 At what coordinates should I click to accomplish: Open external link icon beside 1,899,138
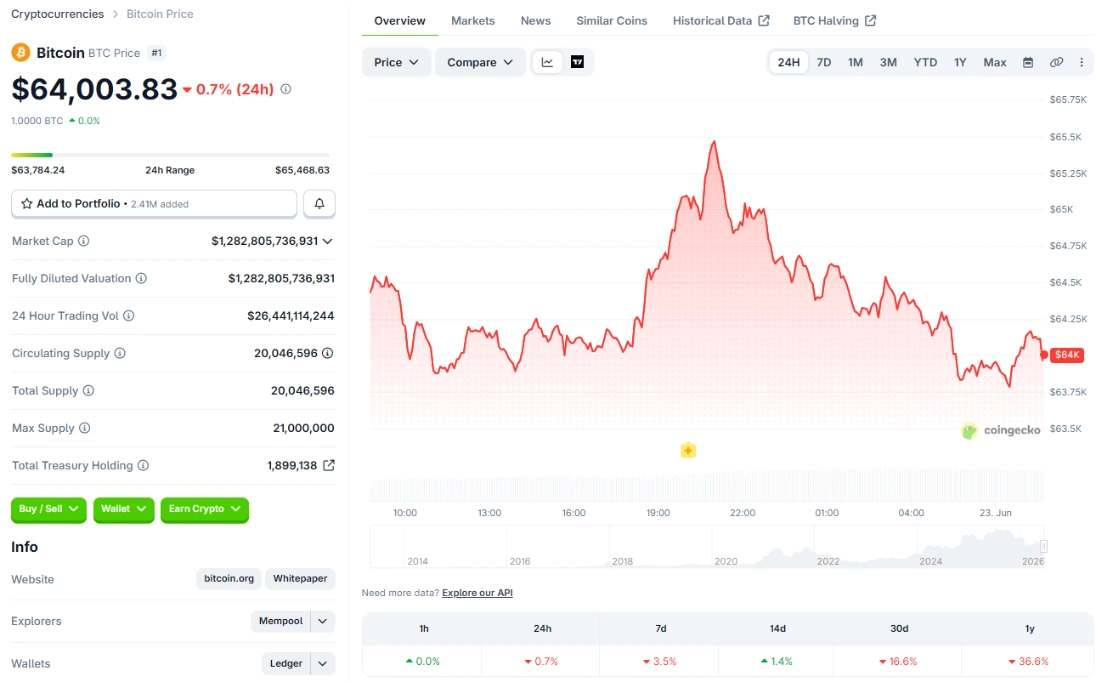[329, 465]
